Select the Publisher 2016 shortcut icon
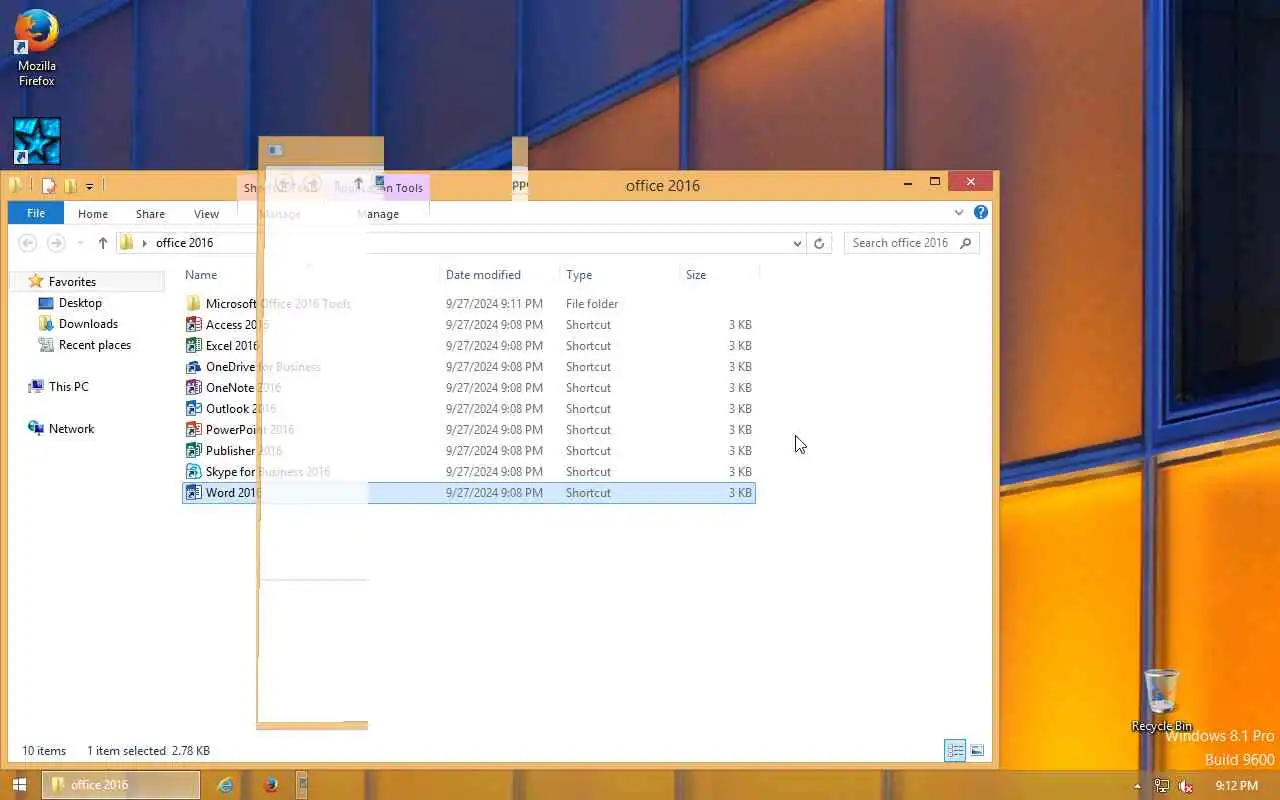The width and height of the screenshot is (1280, 800). click(x=194, y=451)
